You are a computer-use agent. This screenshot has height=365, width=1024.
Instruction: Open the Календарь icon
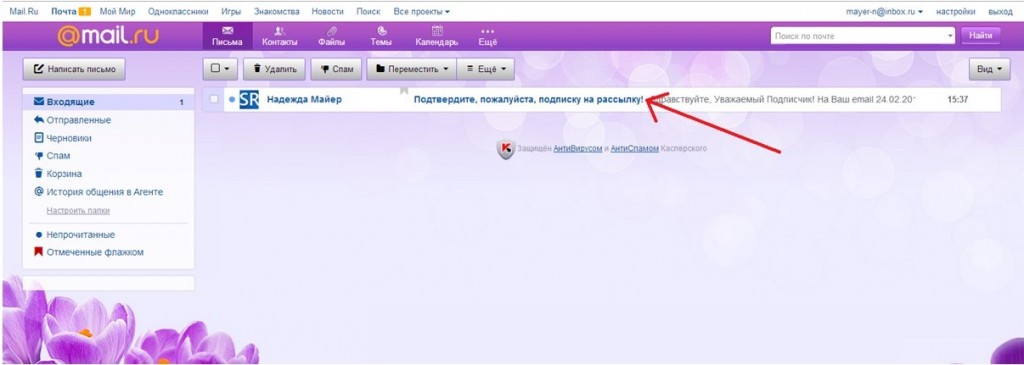(437, 31)
